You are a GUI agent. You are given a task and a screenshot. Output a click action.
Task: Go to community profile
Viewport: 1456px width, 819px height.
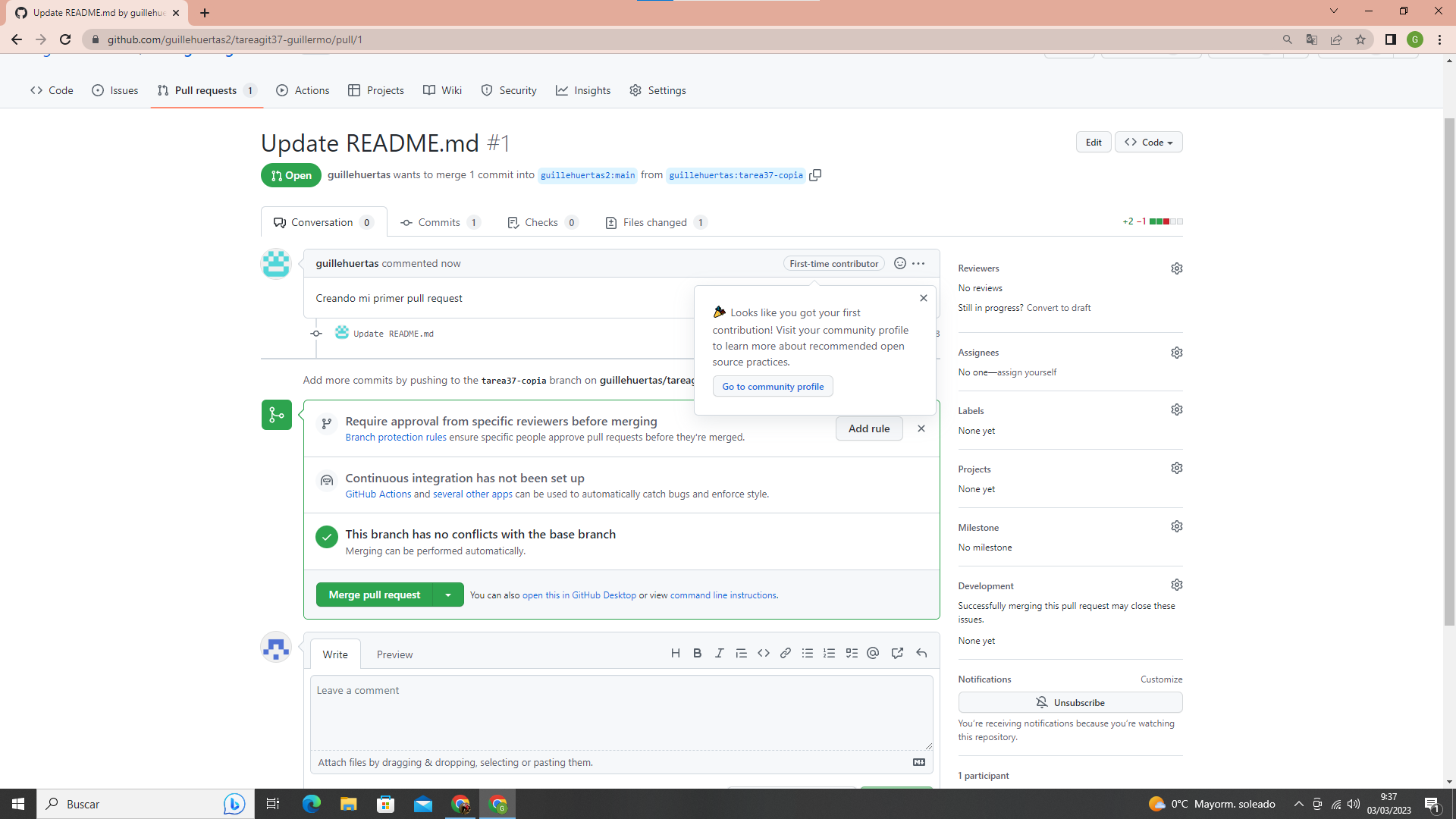pos(773,386)
